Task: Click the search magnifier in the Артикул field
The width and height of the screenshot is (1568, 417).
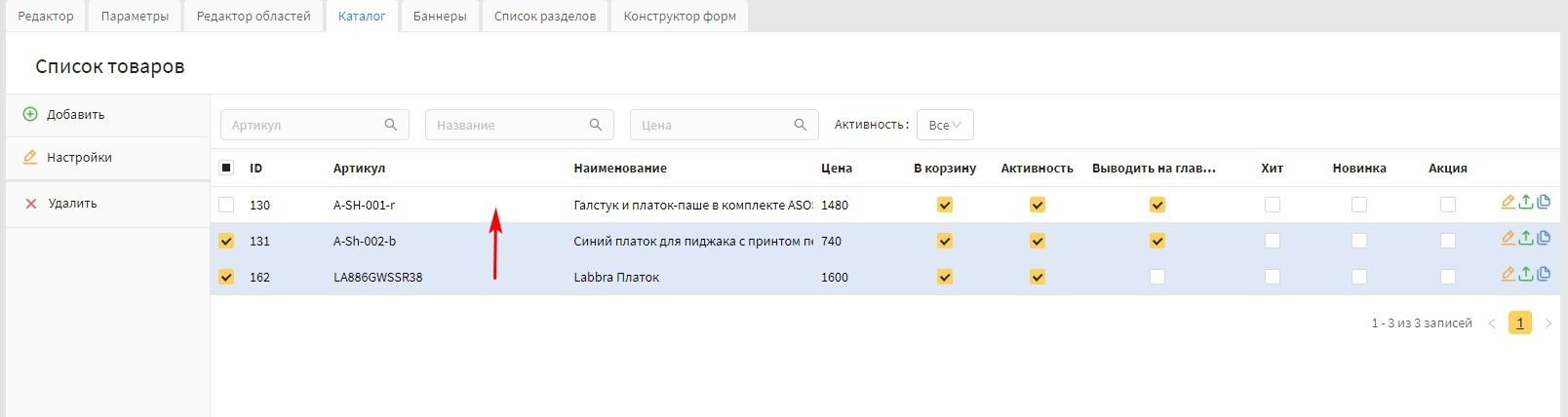Action: point(391,125)
